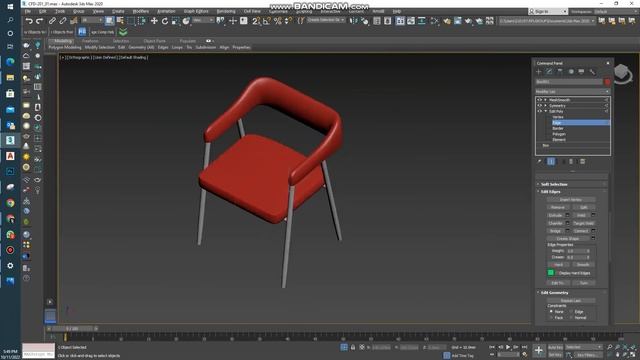Select the Unlink Selection tool
640x360 pixels.
(x=63, y=21)
